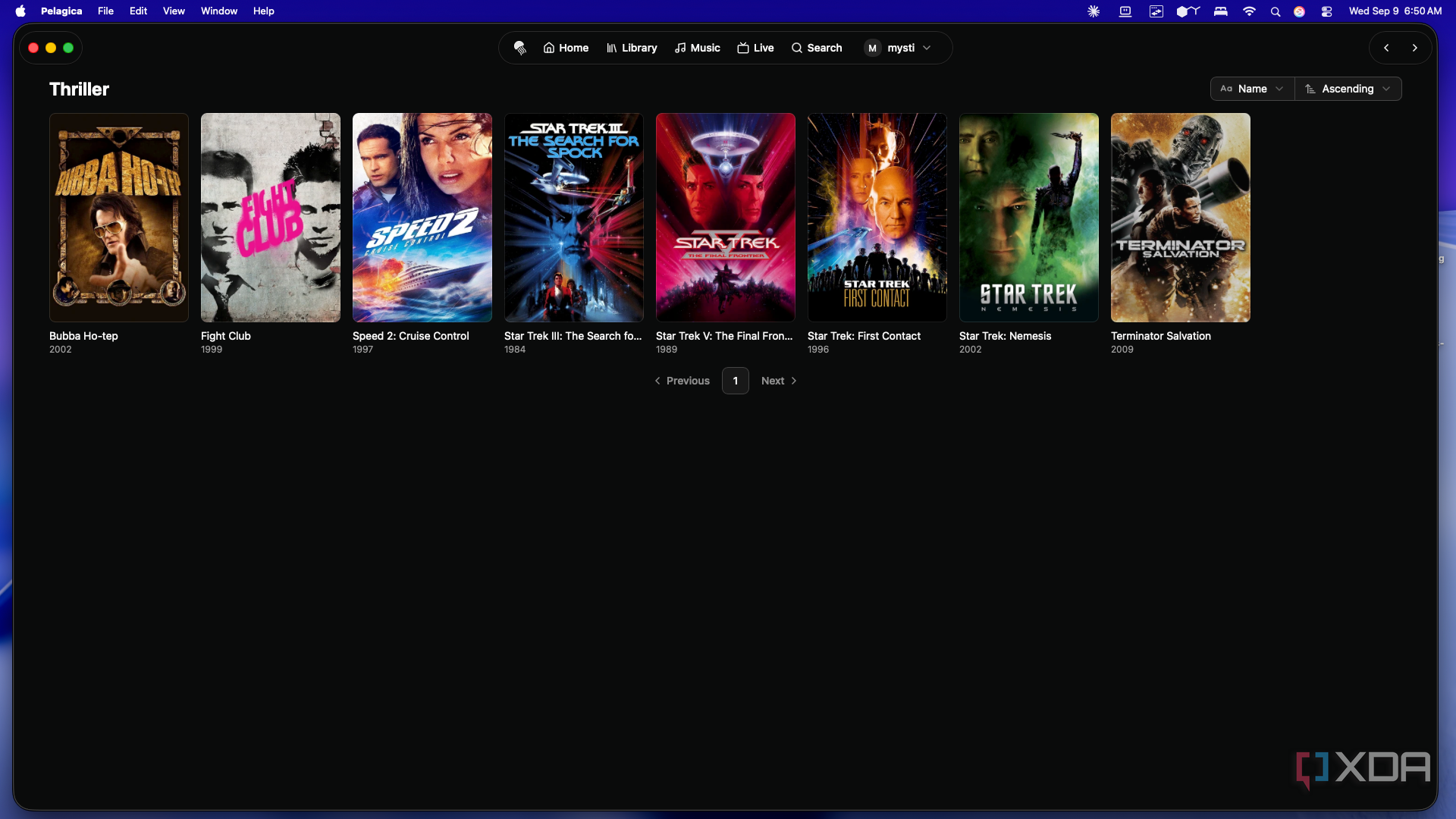1456x819 pixels.
Task: Open the Terminator Salvation title link
Action: 1160,336
